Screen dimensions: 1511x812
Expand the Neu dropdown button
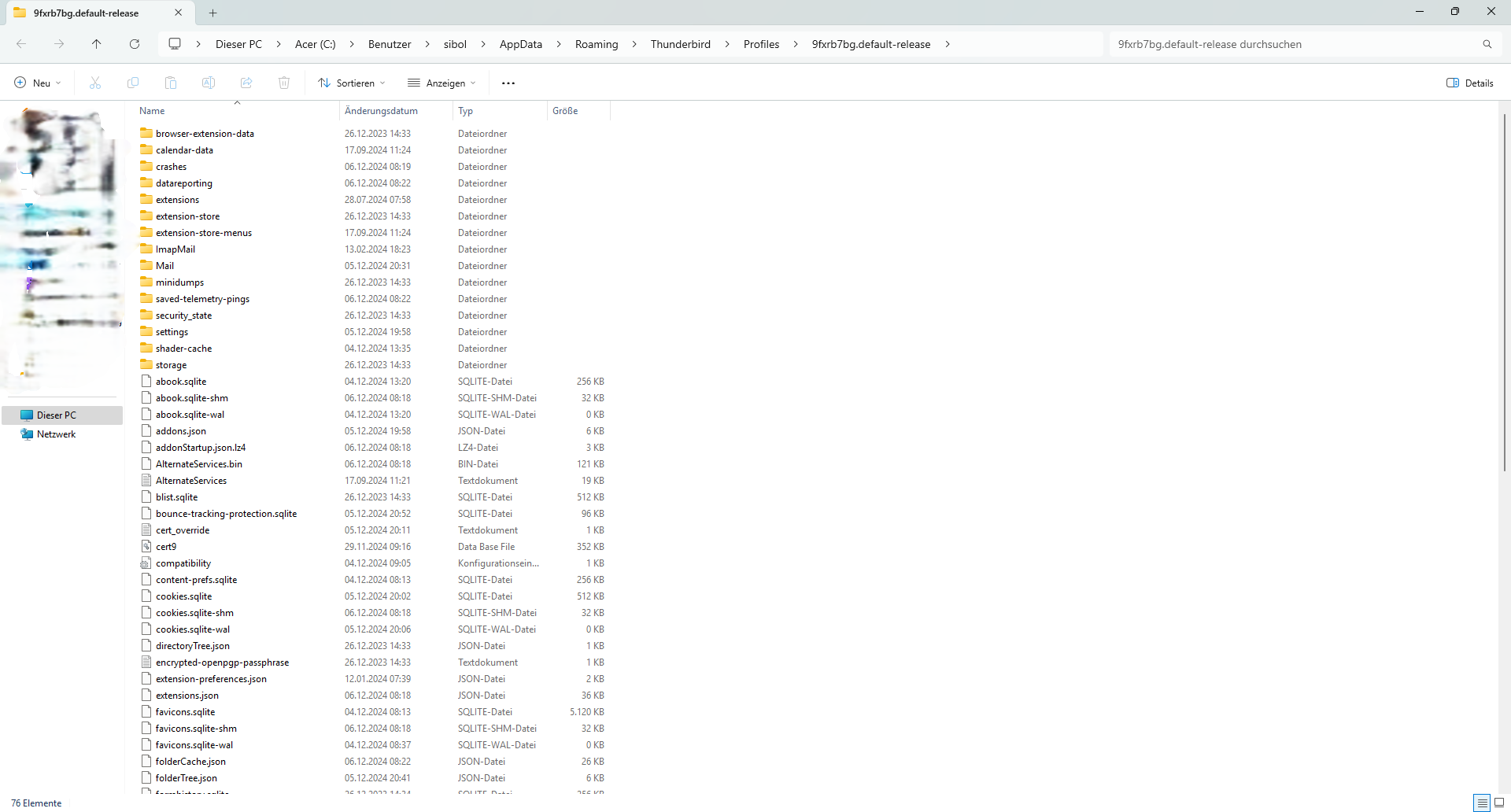coord(38,83)
